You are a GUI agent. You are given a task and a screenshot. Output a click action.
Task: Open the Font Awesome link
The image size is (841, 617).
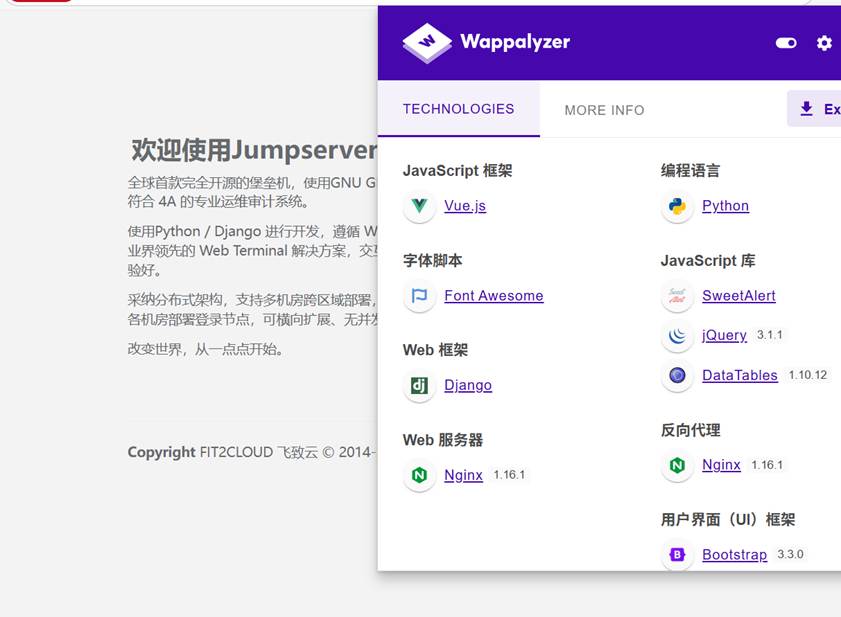[493, 296]
